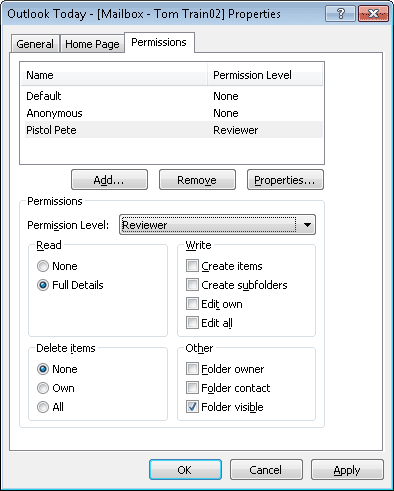This screenshot has height=491, width=394.
Task: Open the question mark help button
Action: 340,14
